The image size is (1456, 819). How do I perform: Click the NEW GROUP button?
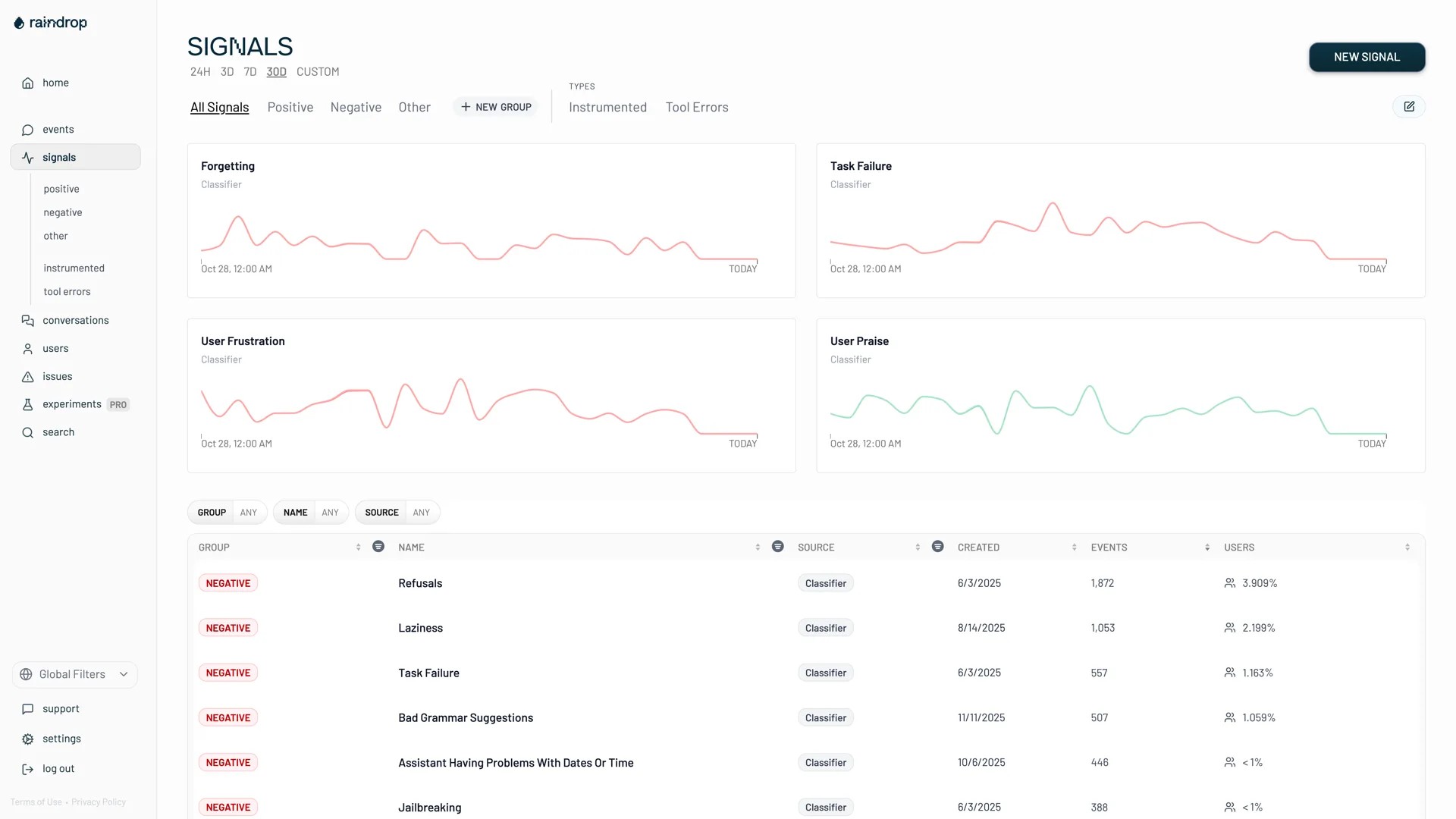click(496, 108)
